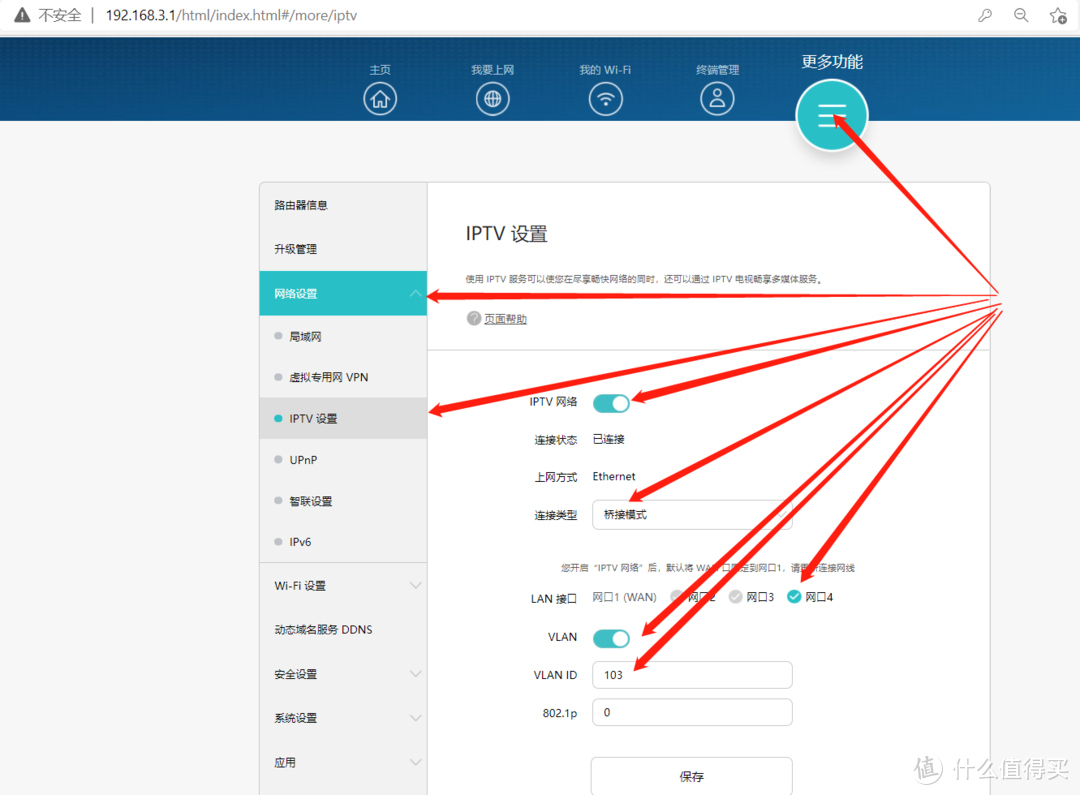
Task: Expand the Wi-Fi 设置 section
Action: click(343, 586)
